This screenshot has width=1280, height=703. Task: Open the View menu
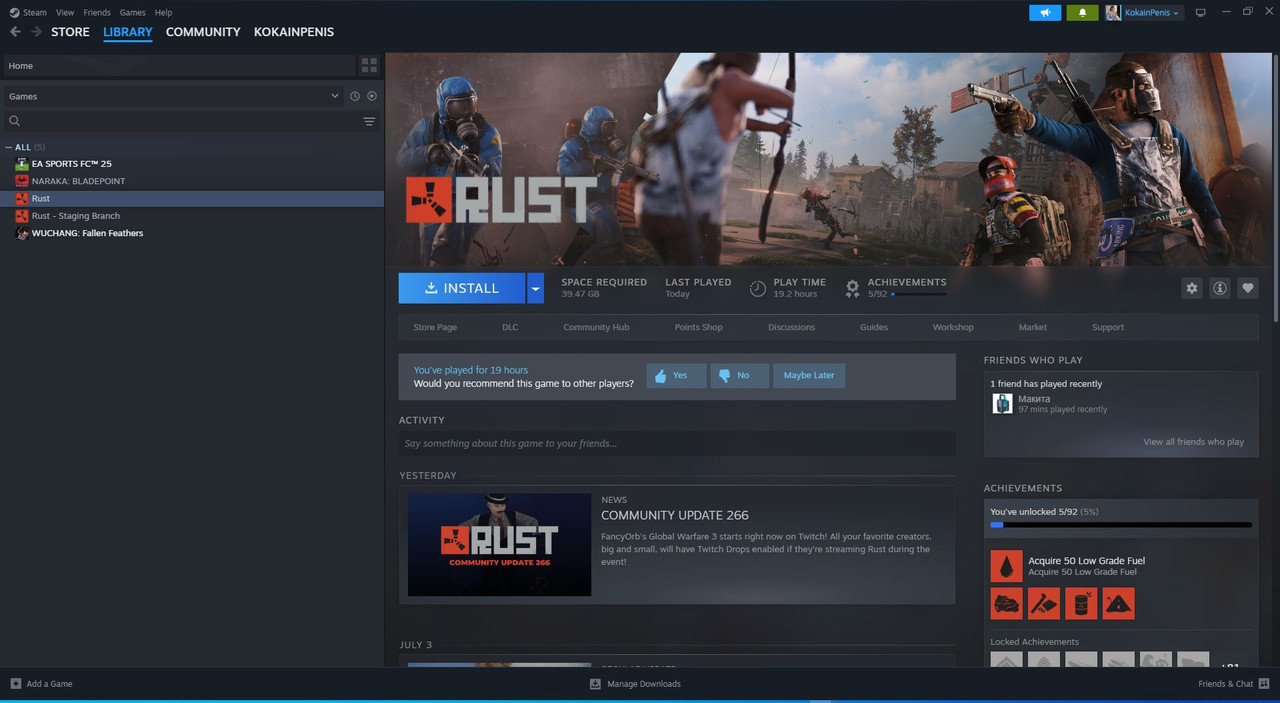click(x=65, y=13)
